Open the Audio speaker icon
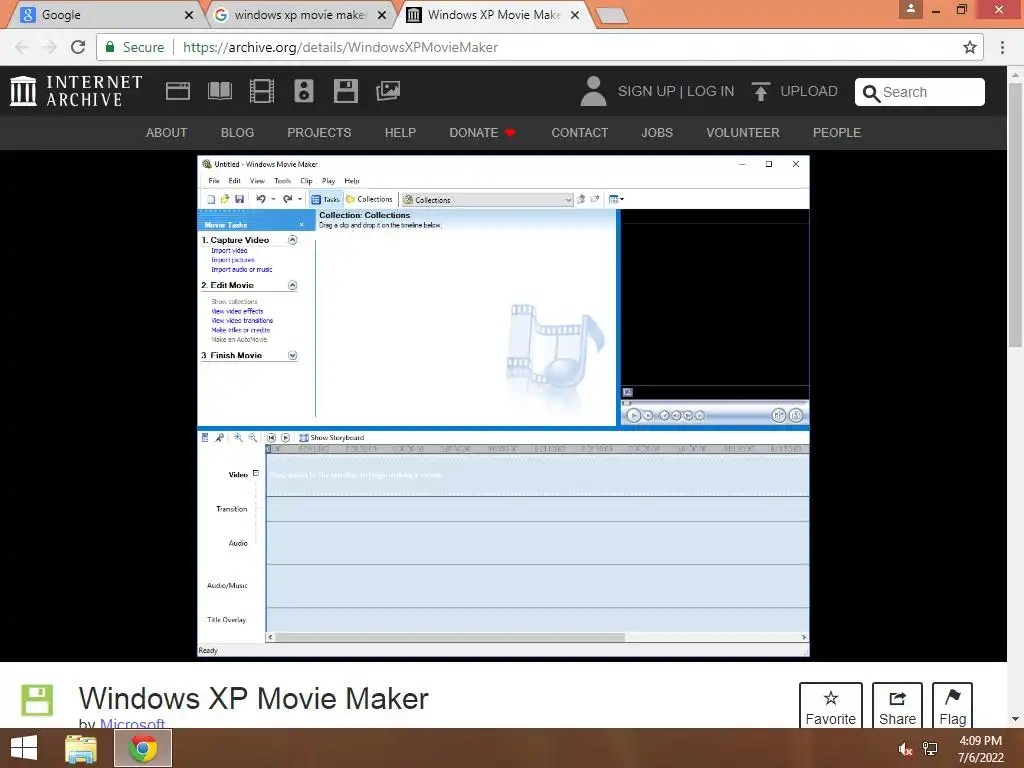The height and width of the screenshot is (768, 1024). 304,91
